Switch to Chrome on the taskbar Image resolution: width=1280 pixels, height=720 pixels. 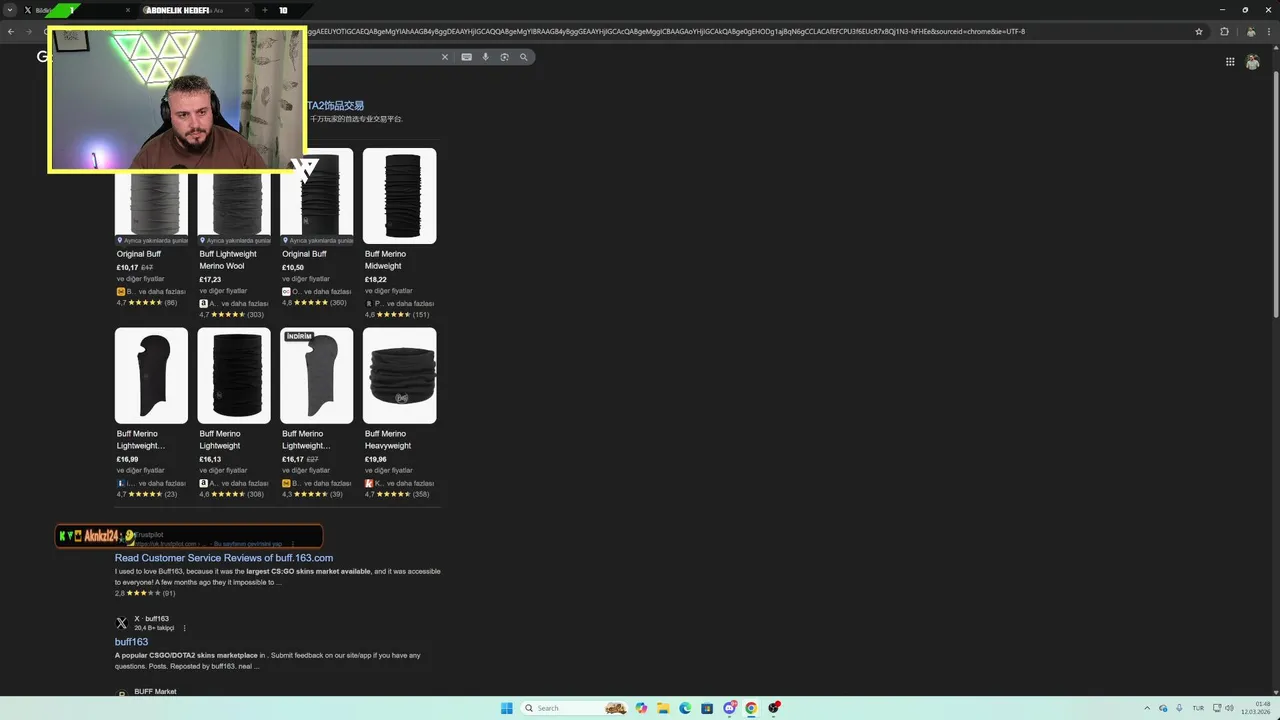751,708
